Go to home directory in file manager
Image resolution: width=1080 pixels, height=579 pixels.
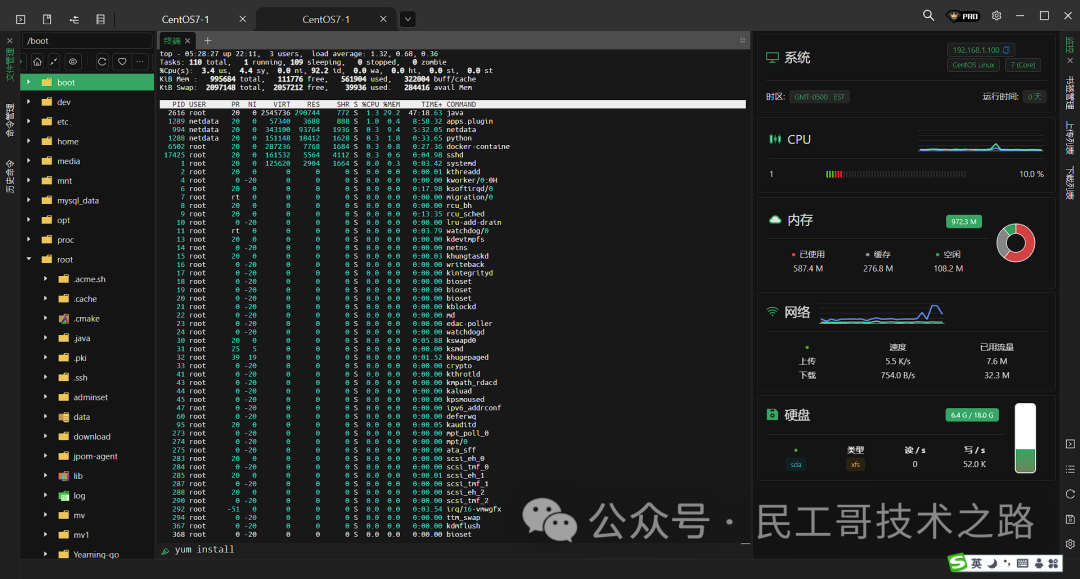click(37, 61)
